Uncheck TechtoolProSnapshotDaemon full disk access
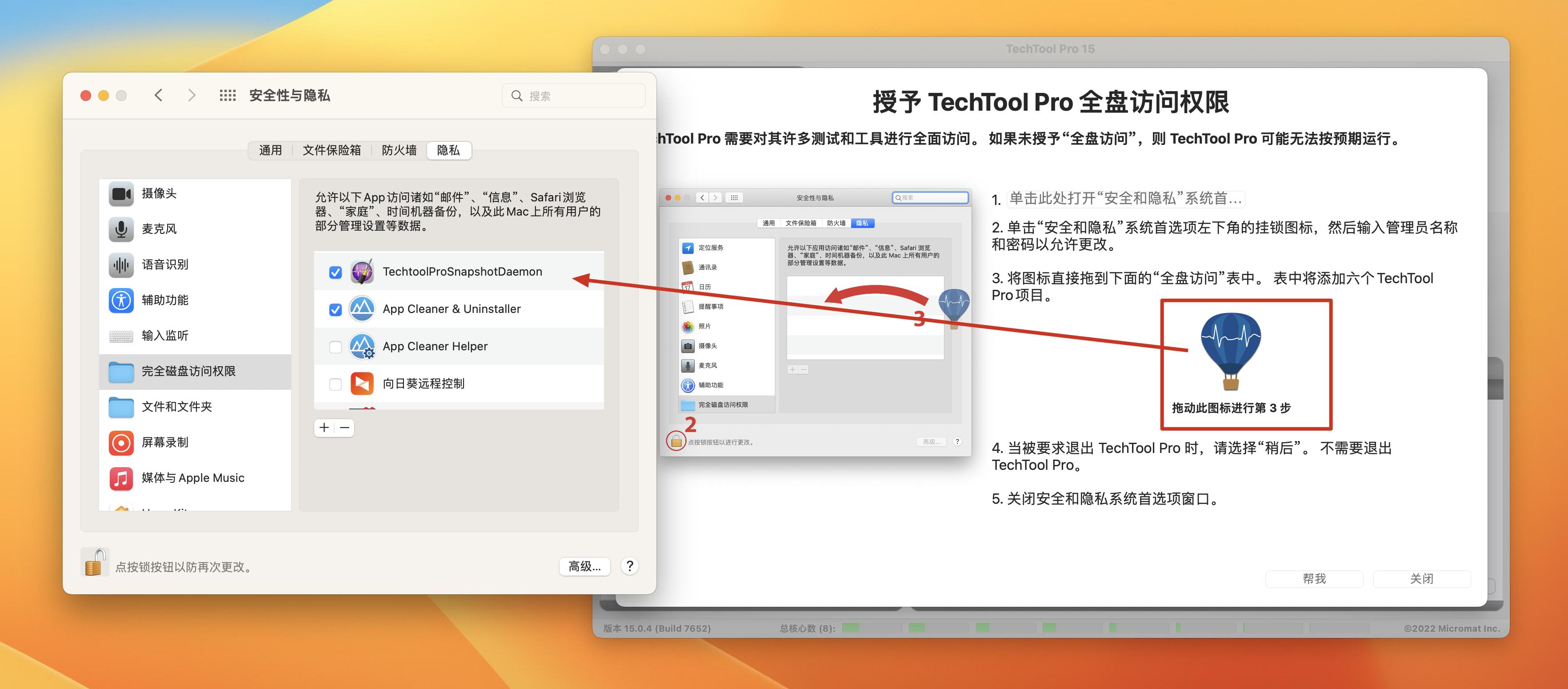The height and width of the screenshot is (689, 1568). [x=336, y=272]
